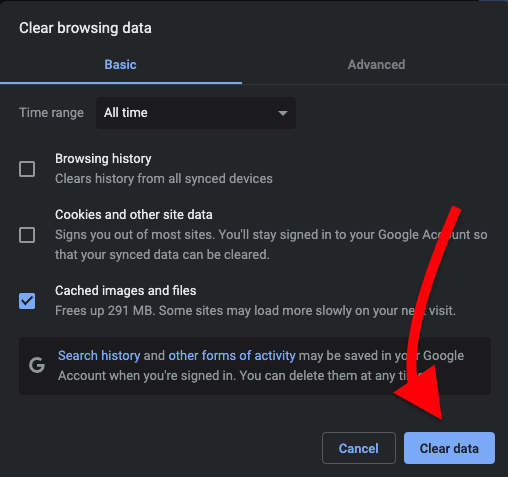This screenshot has width=508, height=477.
Task: Click the Cookies and other site data label
Action: tap(134, 215)
